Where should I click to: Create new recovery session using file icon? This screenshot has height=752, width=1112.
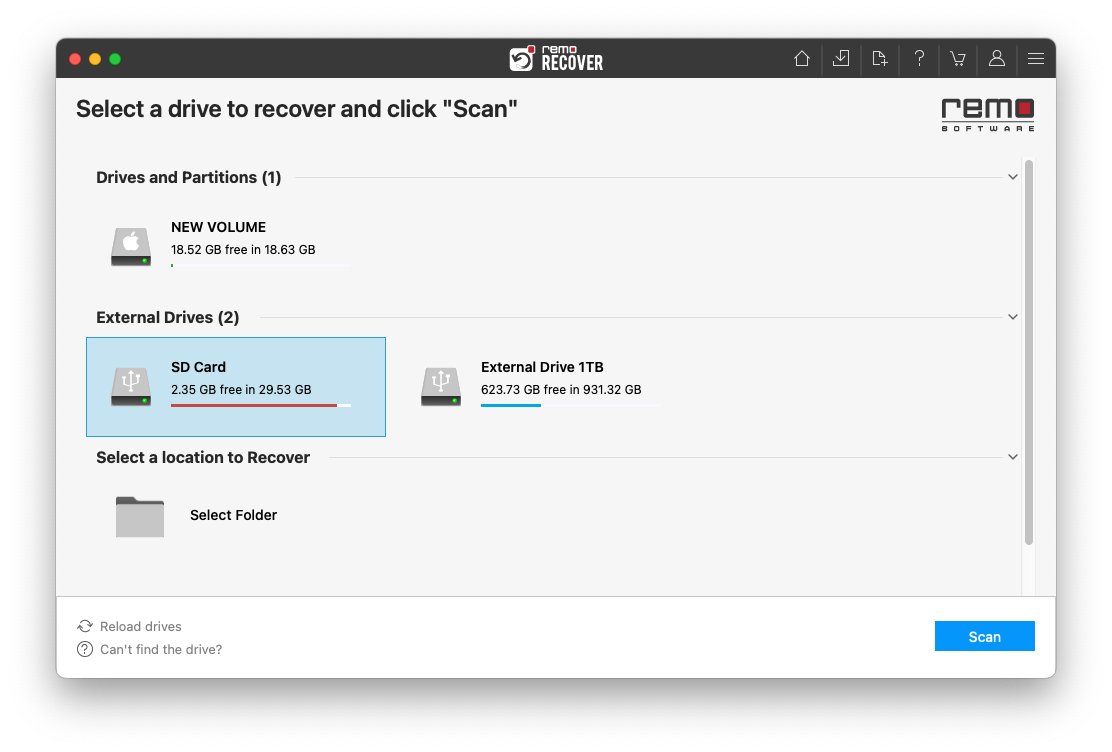879,59
